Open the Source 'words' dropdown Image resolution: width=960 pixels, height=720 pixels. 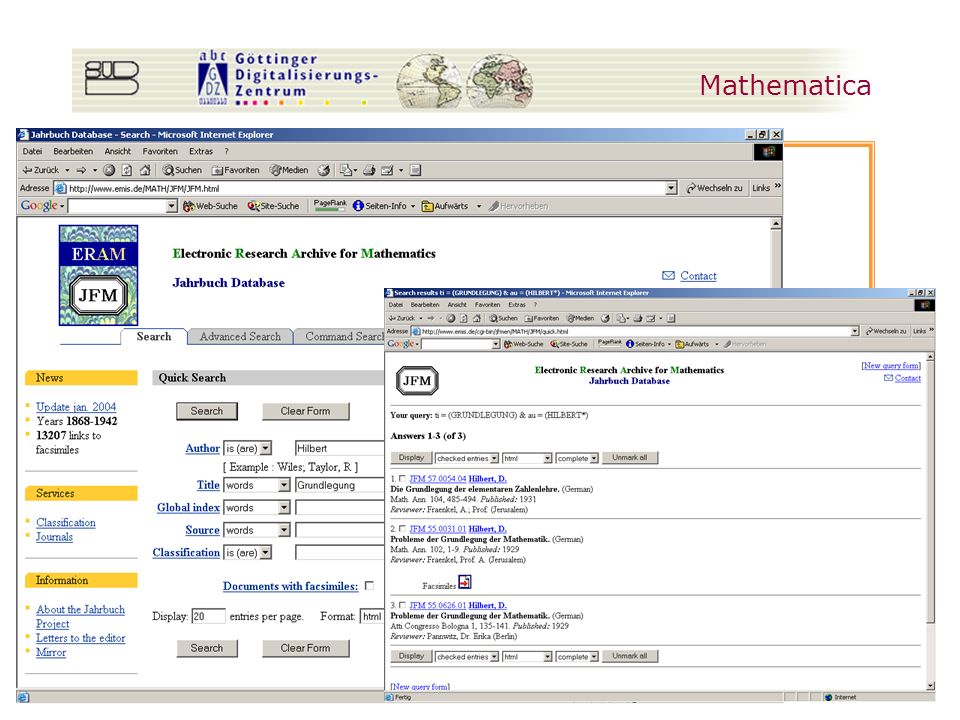click(x=283, y=530)
